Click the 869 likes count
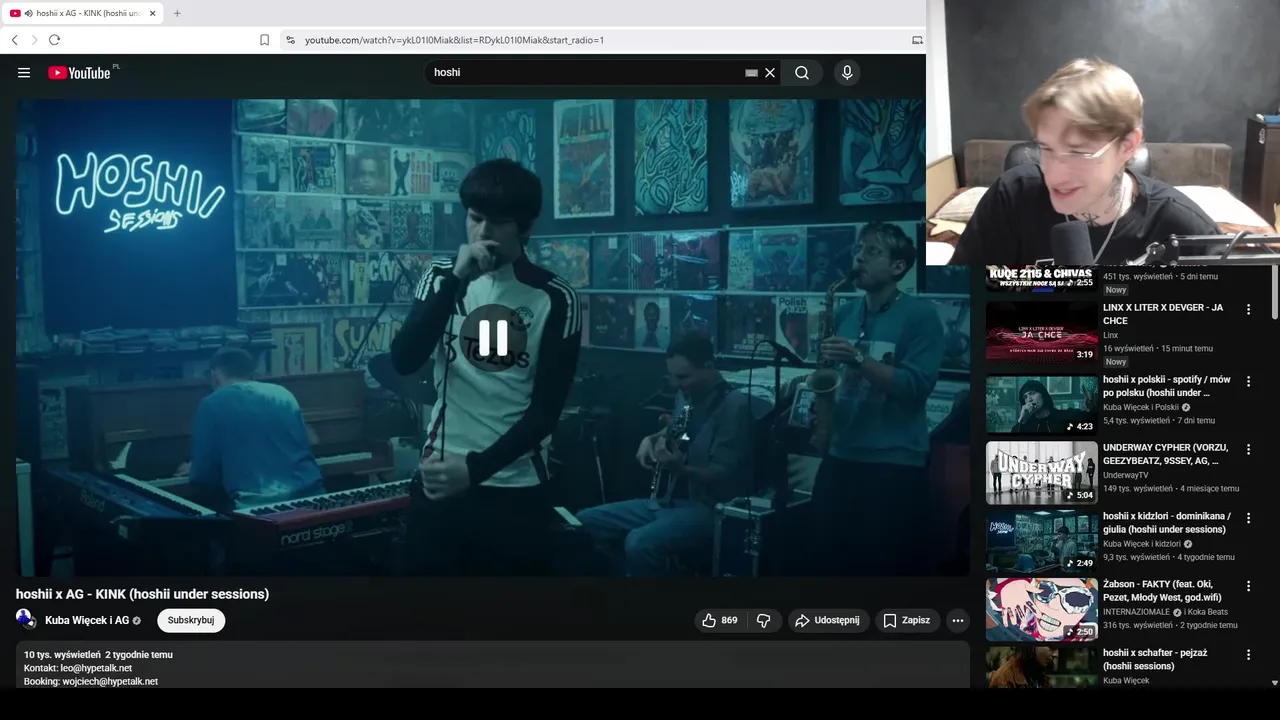Viewport: 1280px width, 720px height. coord(729,621)
